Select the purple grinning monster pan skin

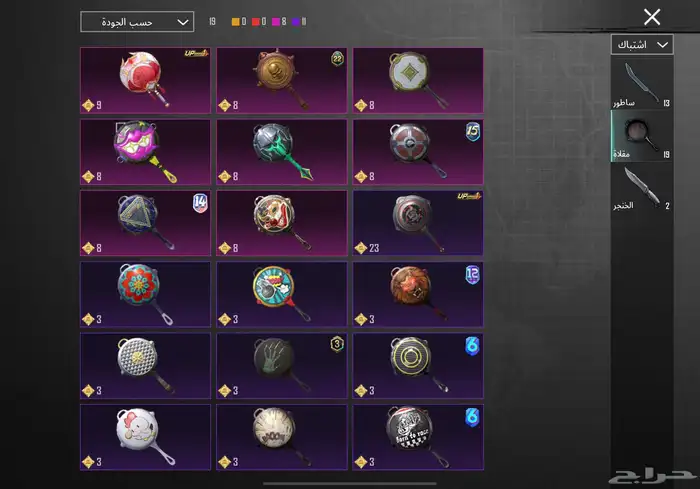coord(145,152)
